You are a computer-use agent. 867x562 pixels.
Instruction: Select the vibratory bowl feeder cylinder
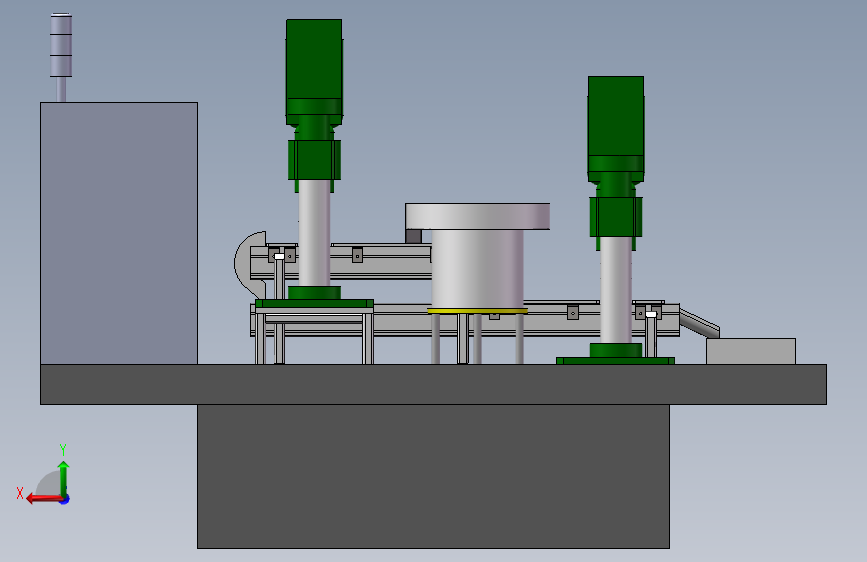[x=477, y=269]
